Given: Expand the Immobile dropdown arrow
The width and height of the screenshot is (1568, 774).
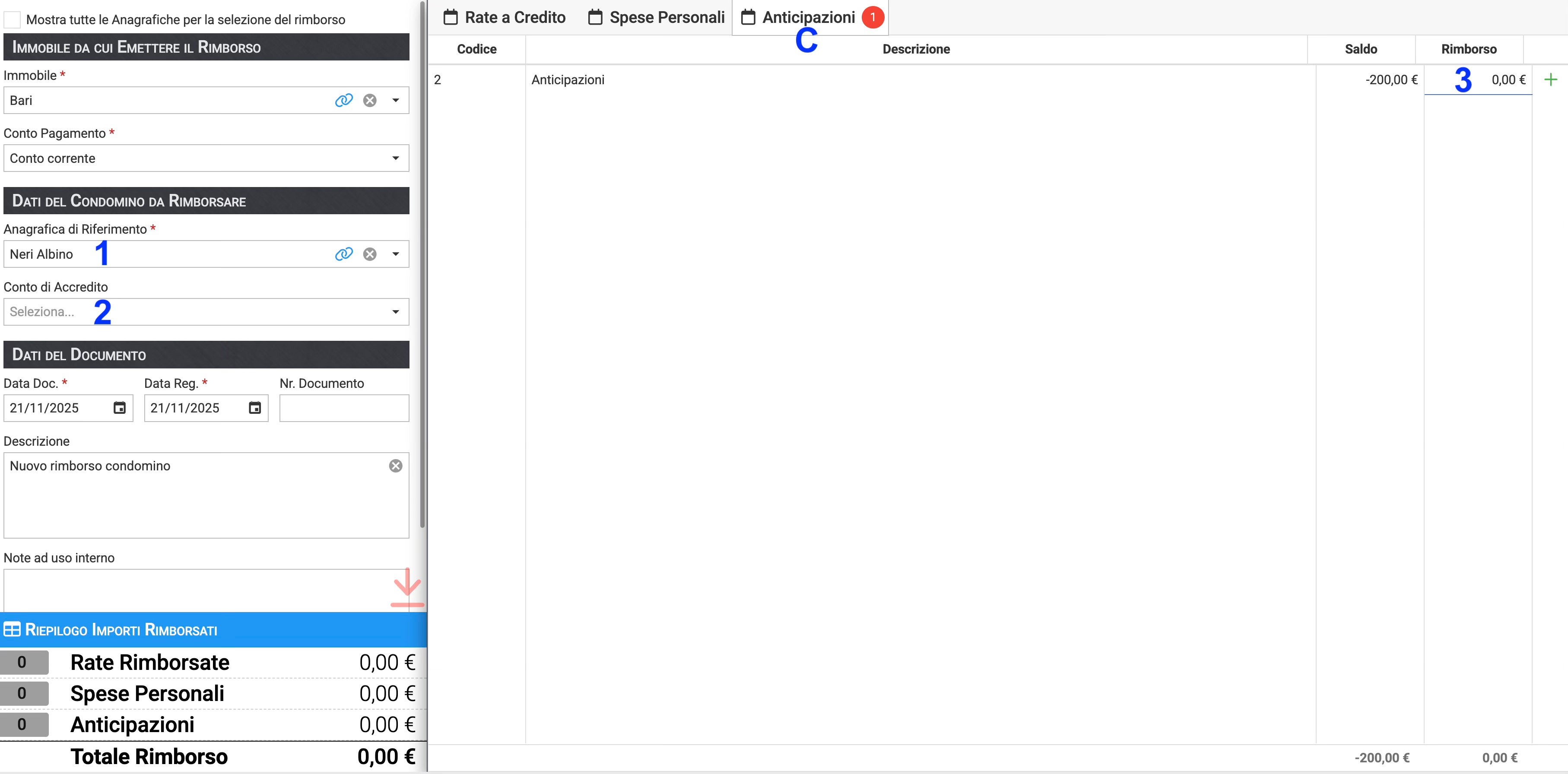Looking at the screenshot, I should coord(396,100).
